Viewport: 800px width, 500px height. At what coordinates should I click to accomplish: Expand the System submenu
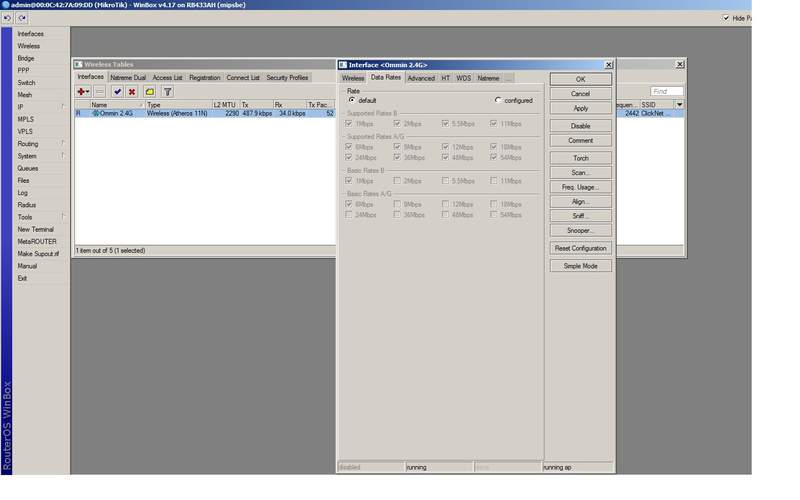pyautogui.click(x=63, y=156)
